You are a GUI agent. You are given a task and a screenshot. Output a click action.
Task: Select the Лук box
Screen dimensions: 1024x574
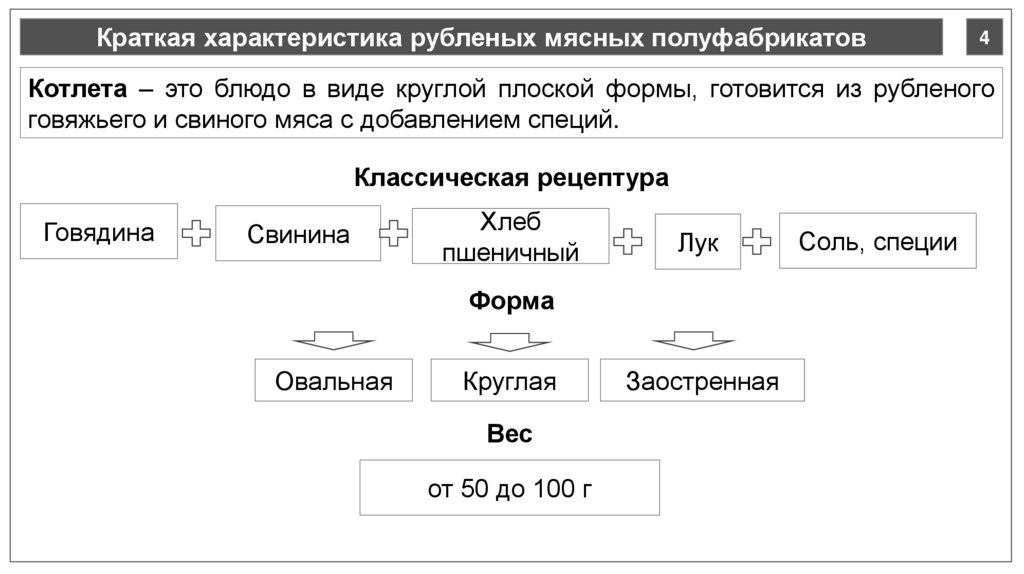tap(698, 242)
